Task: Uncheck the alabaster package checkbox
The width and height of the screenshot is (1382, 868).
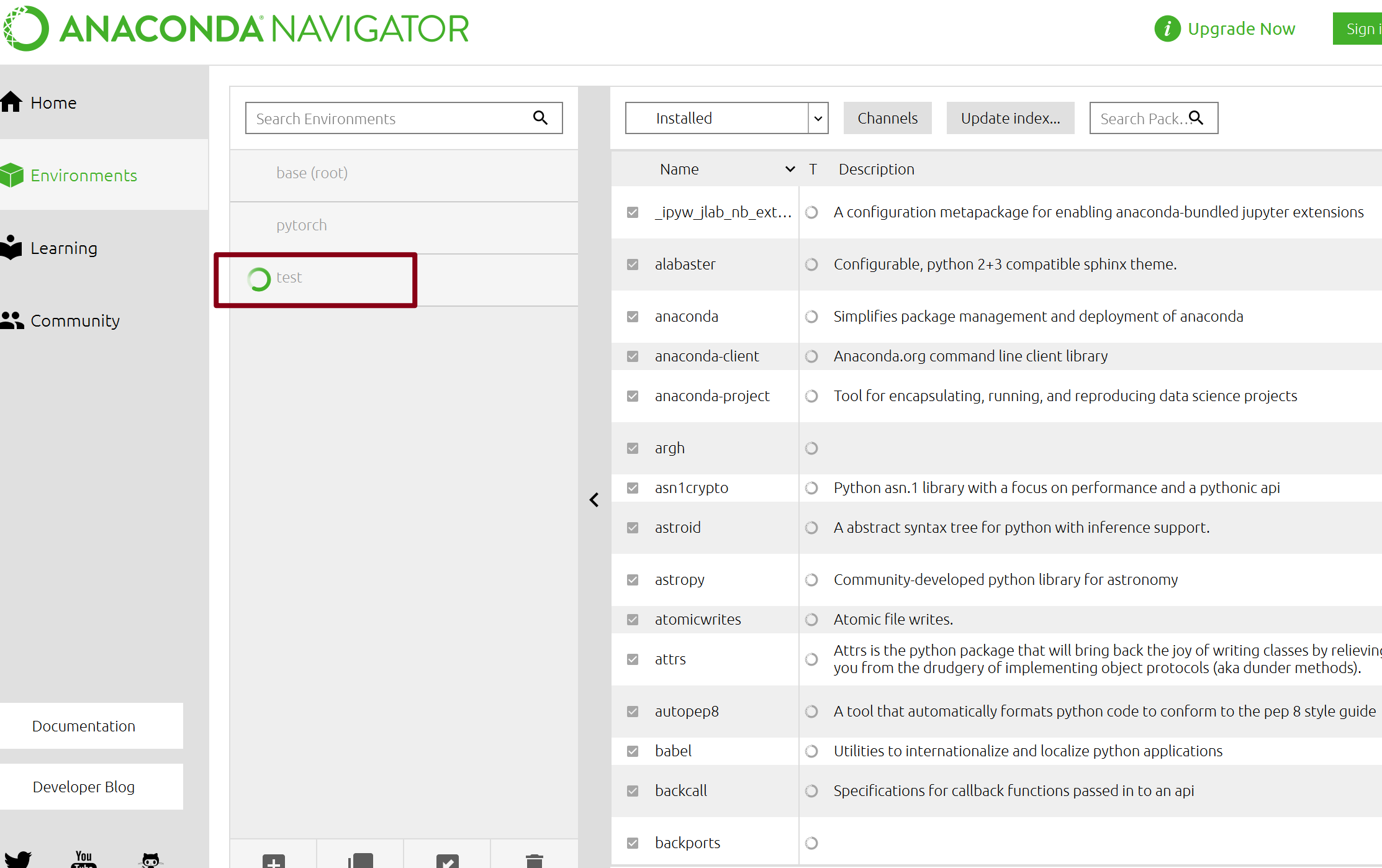Action: pyautogui.click(x=633, y=264)
